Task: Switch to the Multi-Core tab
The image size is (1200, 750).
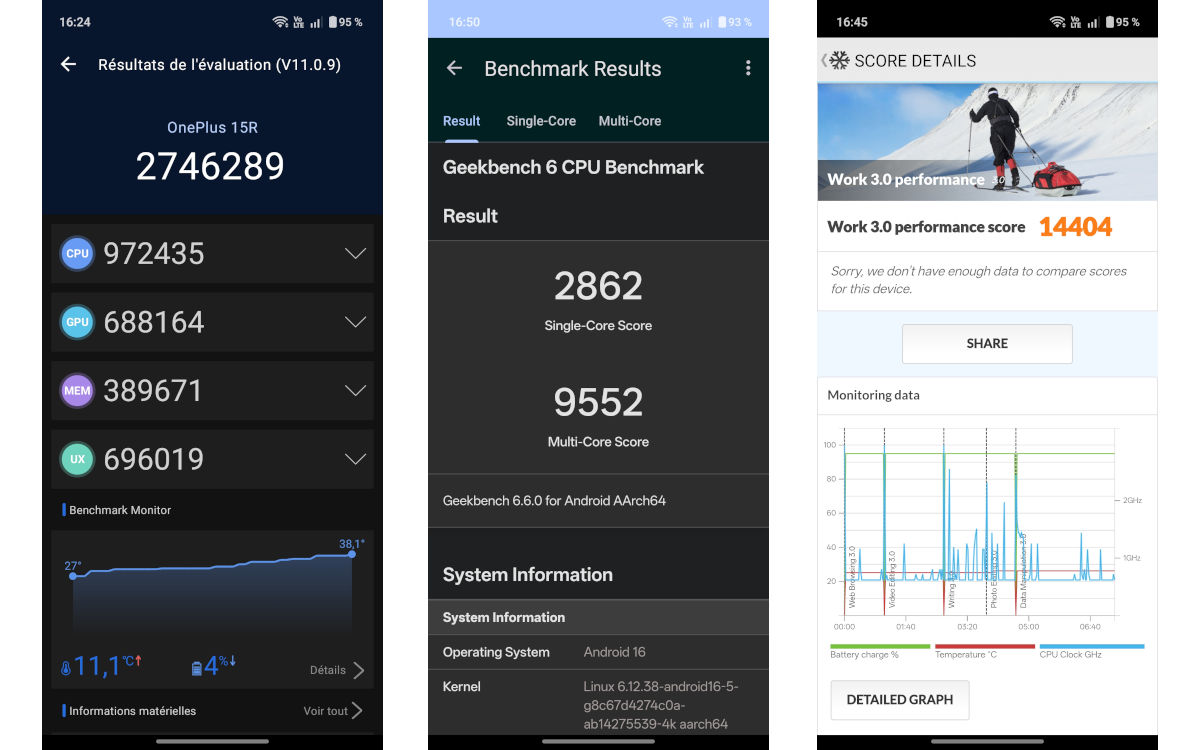Action: [629, 121]
